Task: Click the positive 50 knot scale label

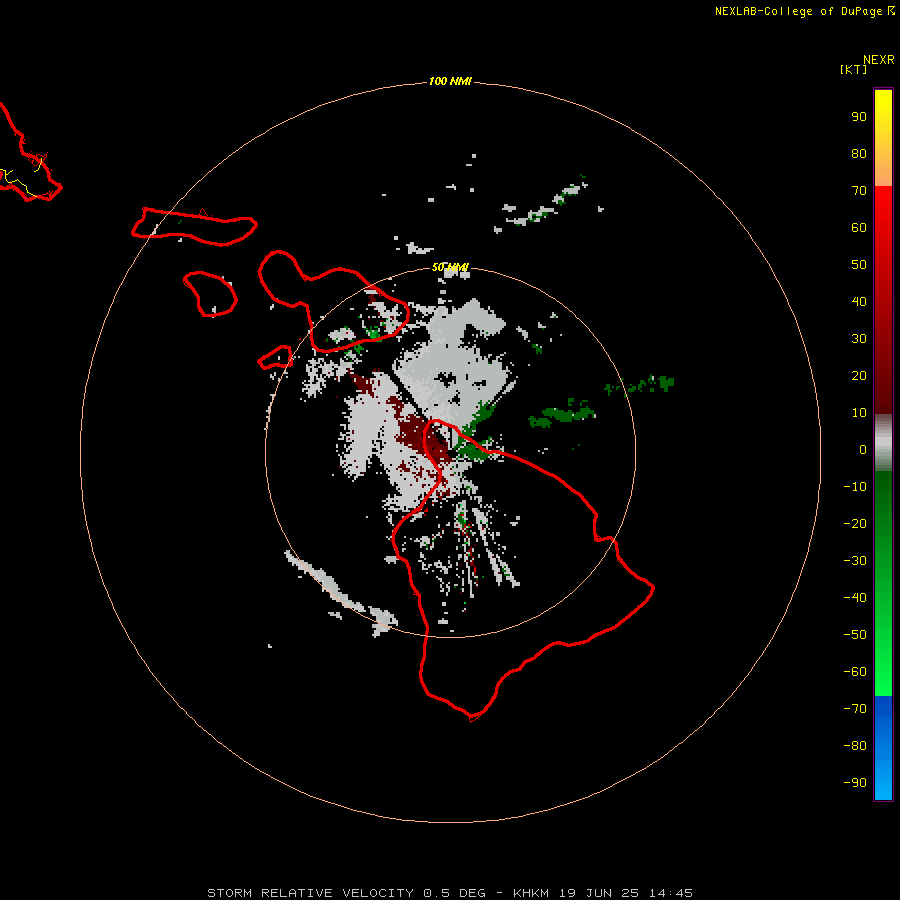Action: (x=859, y=265)
